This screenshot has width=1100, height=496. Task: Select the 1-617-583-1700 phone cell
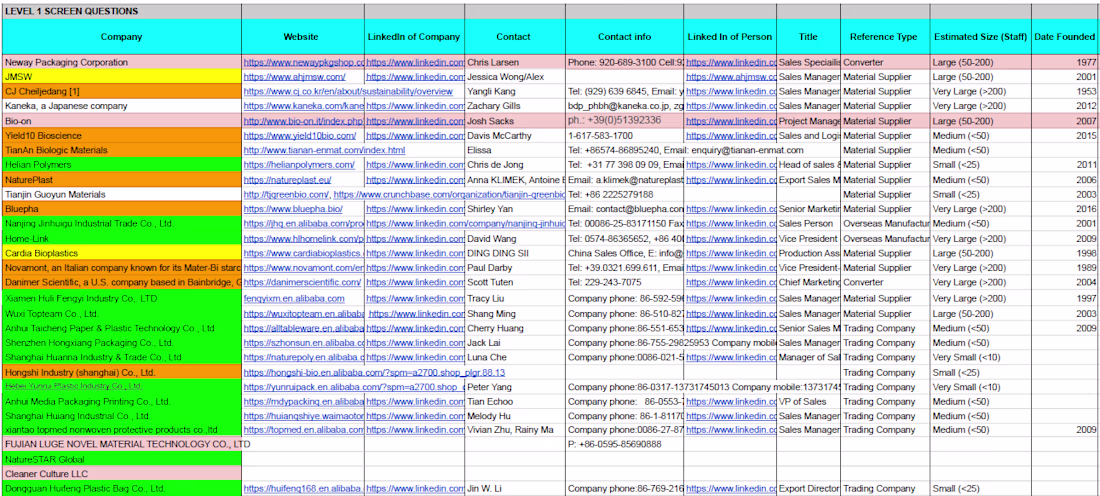pos(624,135)
